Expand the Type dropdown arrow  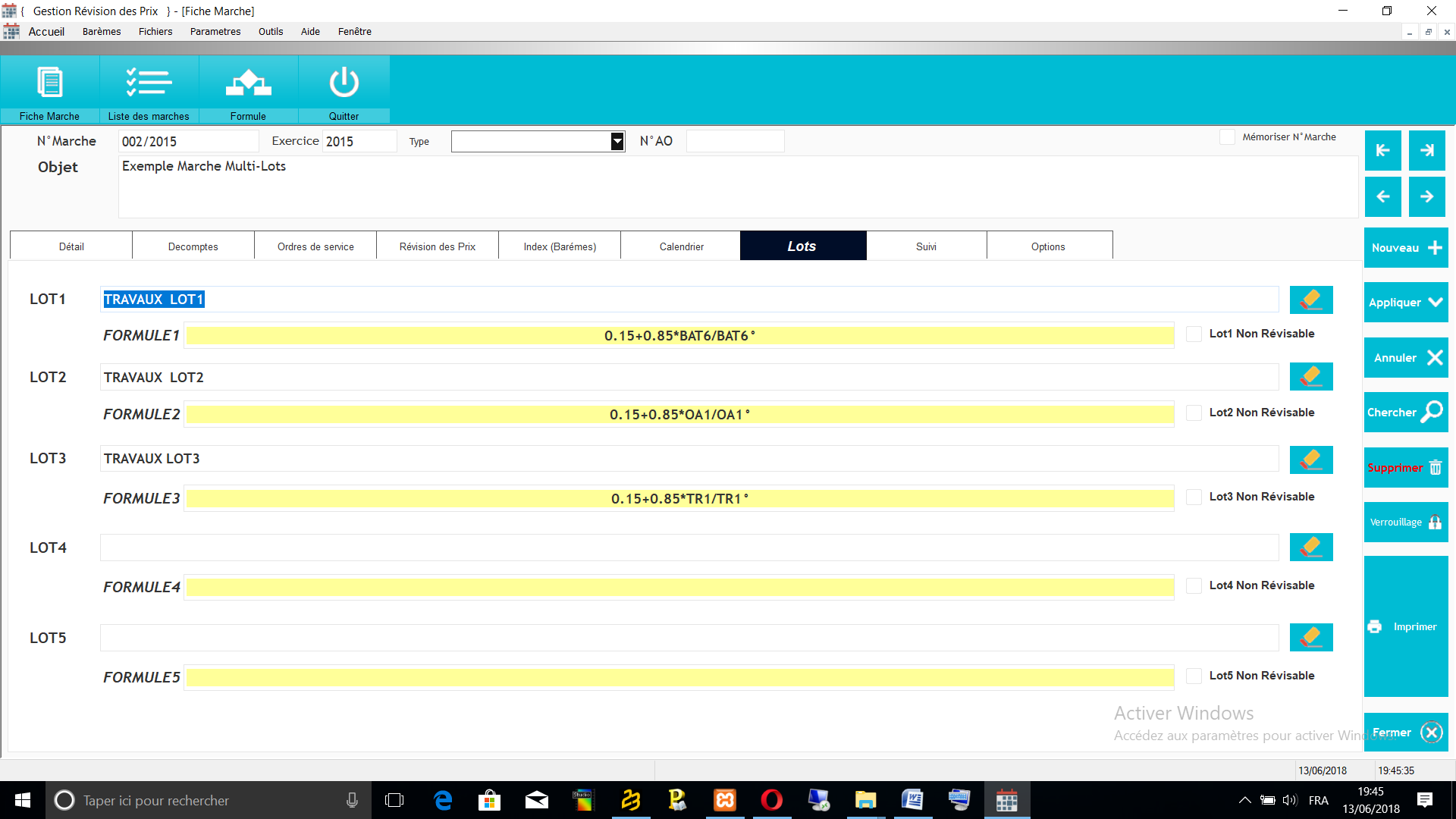click(617, 141)
